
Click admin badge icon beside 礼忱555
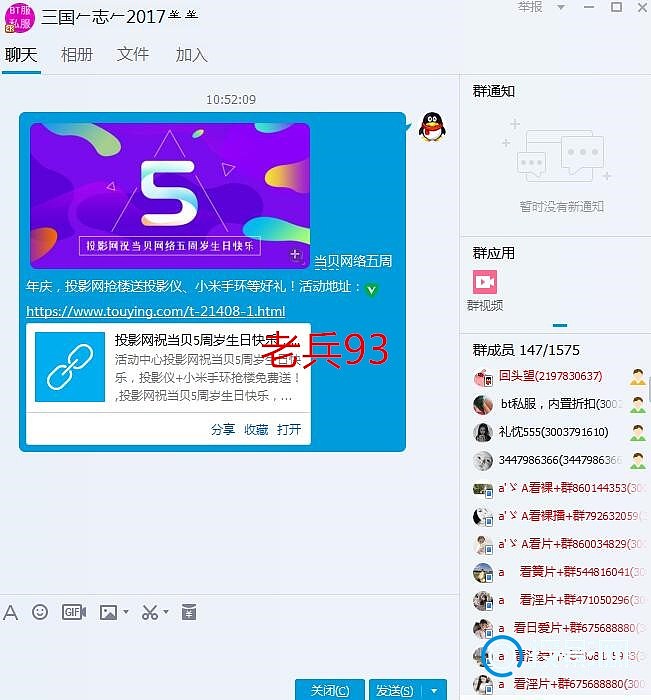tap(638, 433)
